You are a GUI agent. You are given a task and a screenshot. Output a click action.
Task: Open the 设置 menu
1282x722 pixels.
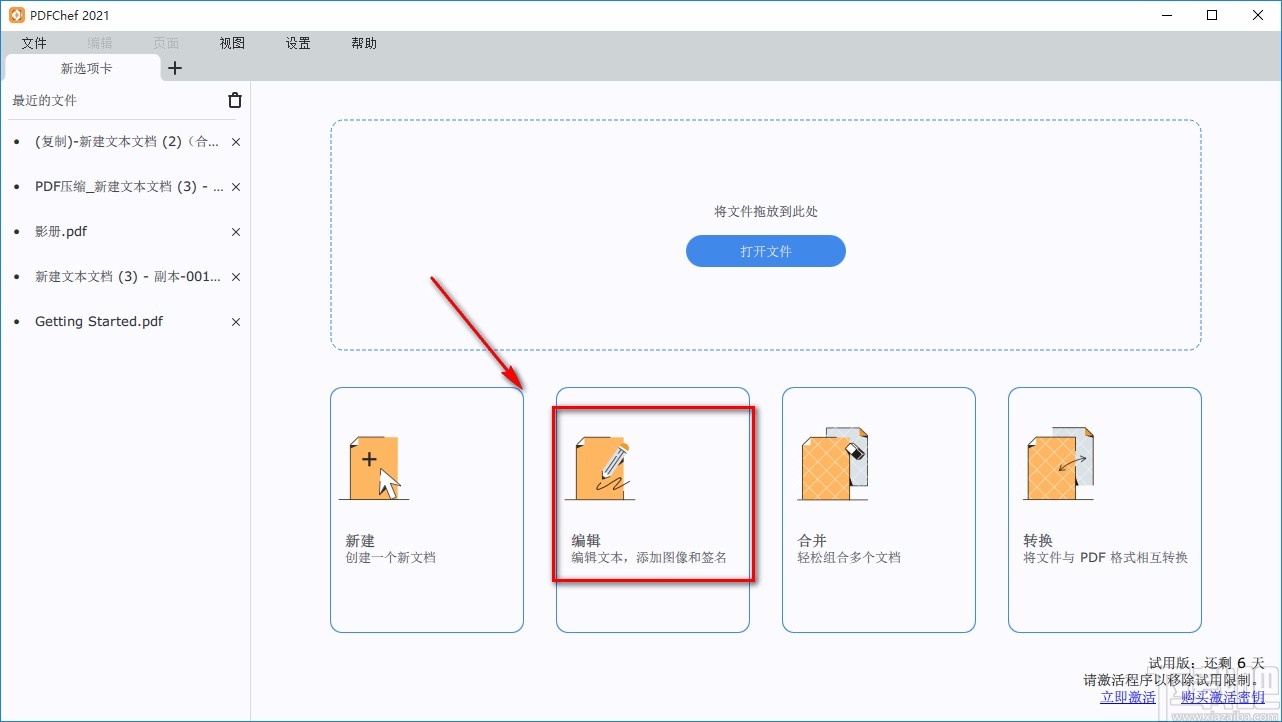(297, 43)
